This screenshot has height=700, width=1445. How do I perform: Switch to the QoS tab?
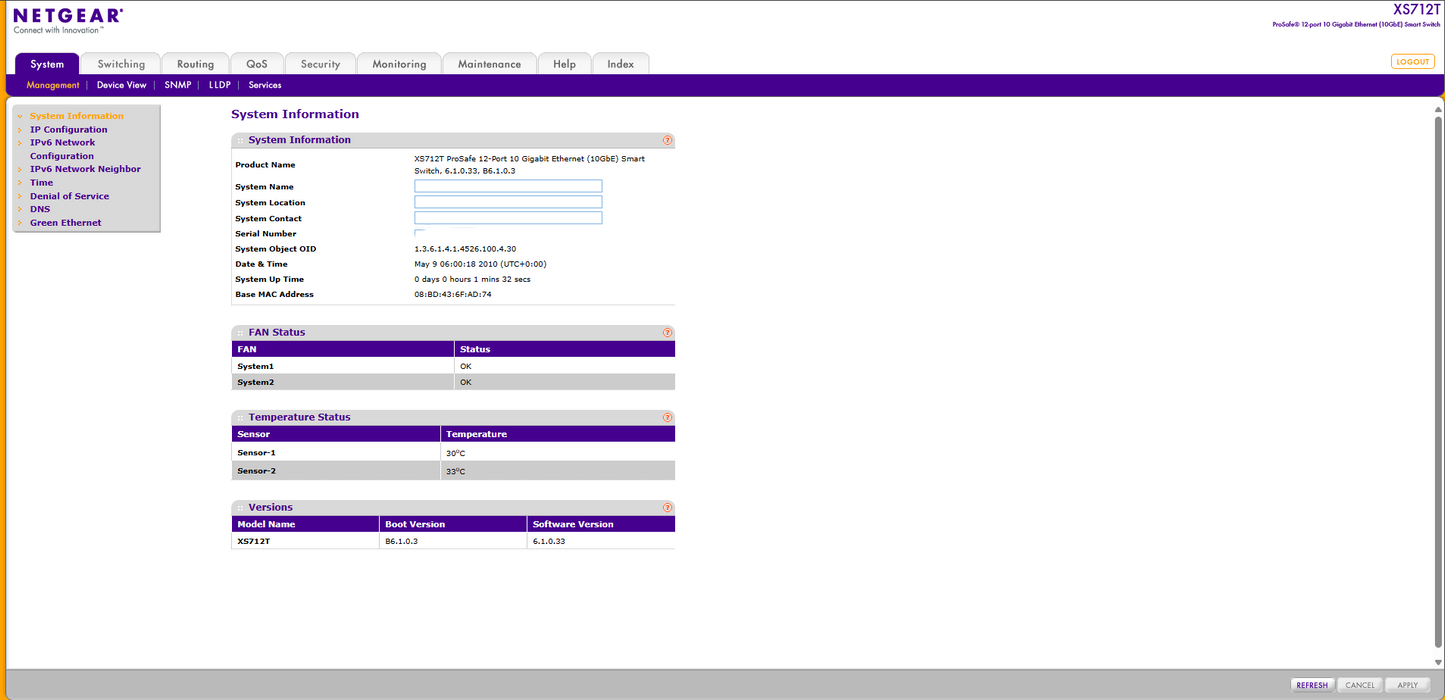point(257,63)
